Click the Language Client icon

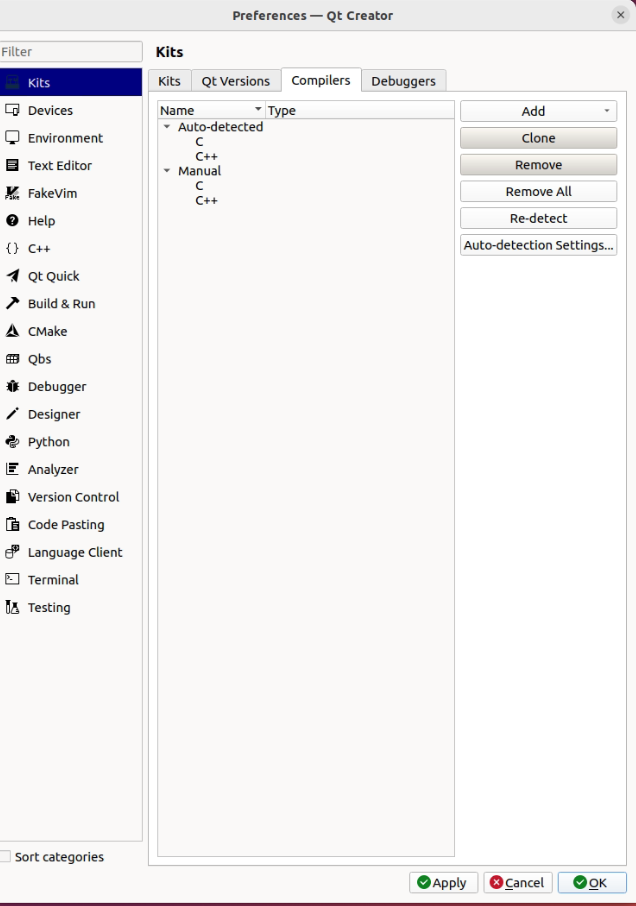tap(12, 552)
